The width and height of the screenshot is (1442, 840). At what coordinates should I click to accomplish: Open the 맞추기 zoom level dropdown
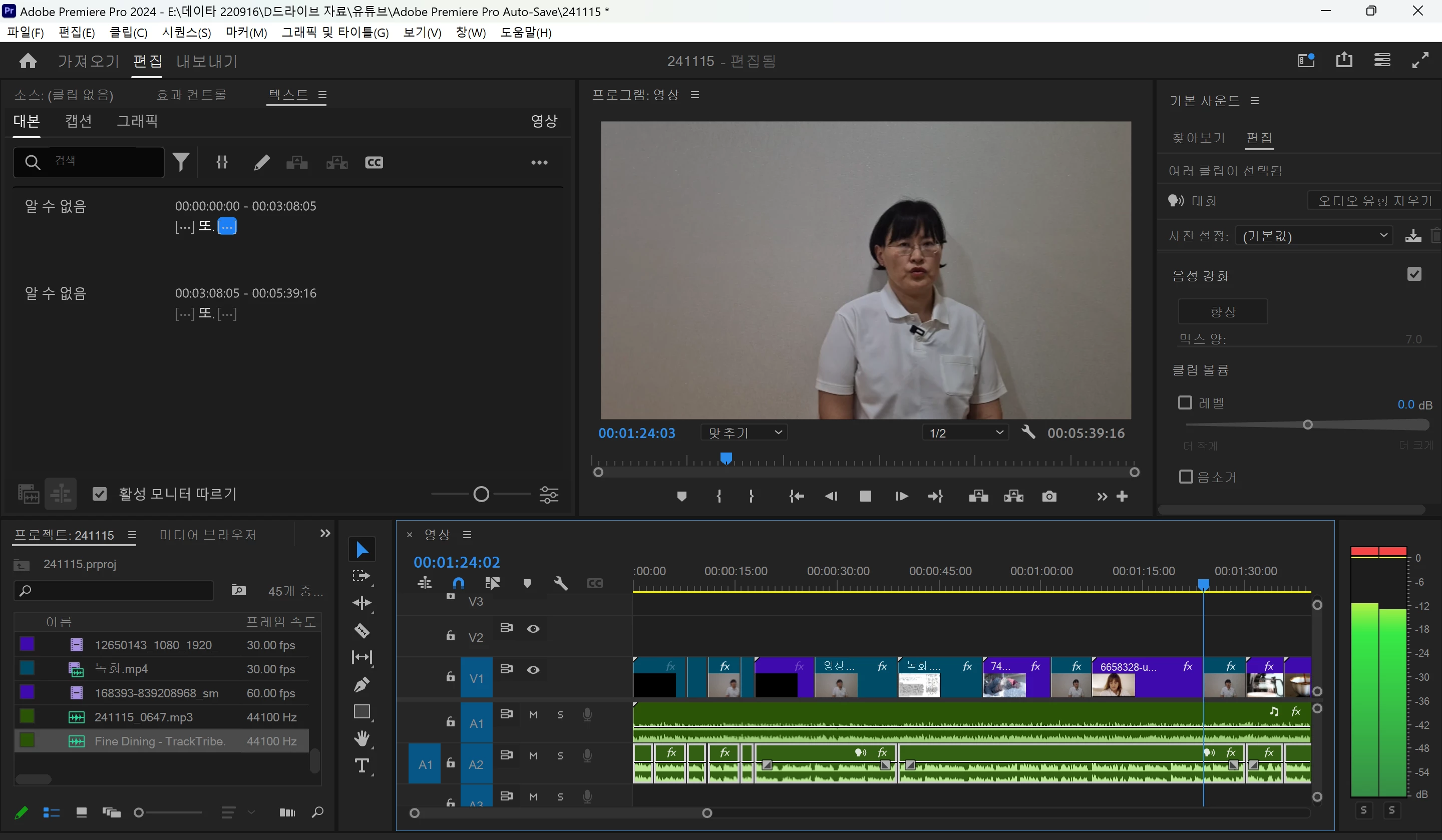click(744, 433)
